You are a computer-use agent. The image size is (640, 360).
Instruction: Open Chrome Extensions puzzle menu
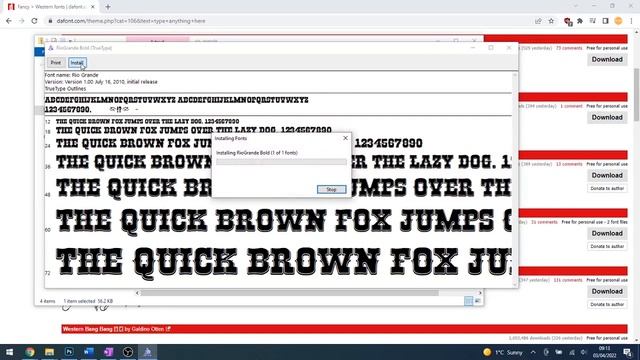point(580,21)
